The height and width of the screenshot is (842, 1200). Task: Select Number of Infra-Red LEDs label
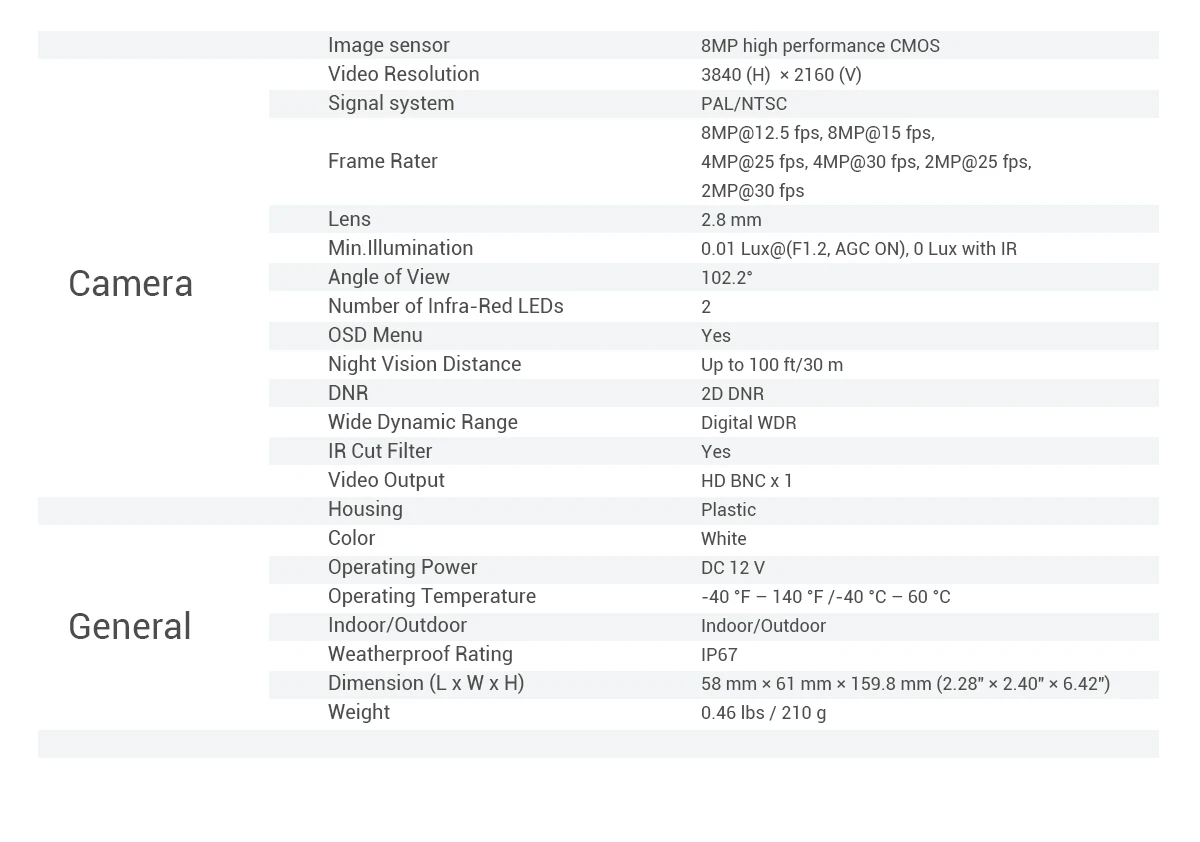click(x=446, y=306)
